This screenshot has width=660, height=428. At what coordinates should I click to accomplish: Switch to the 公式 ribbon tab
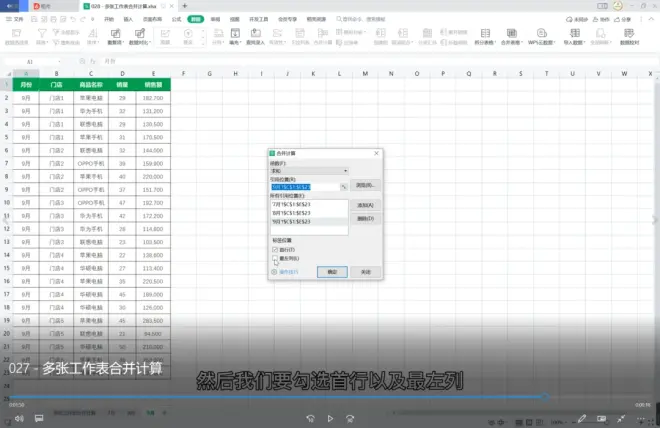pos(176,18)
